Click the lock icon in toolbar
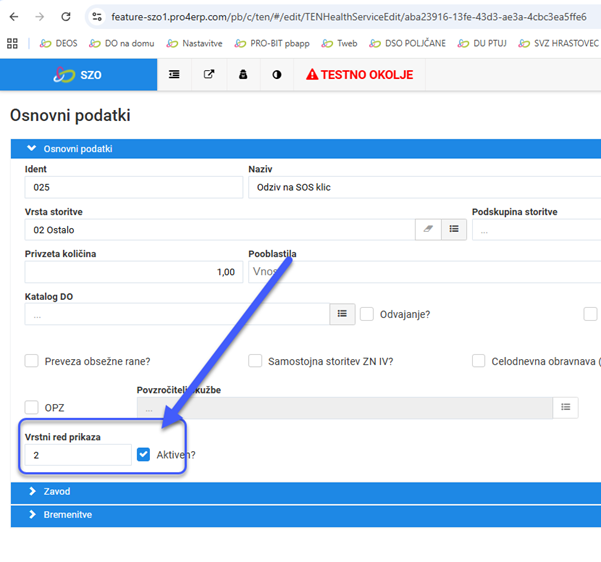This screenshot has height=562, width=601. pos(243,74)
